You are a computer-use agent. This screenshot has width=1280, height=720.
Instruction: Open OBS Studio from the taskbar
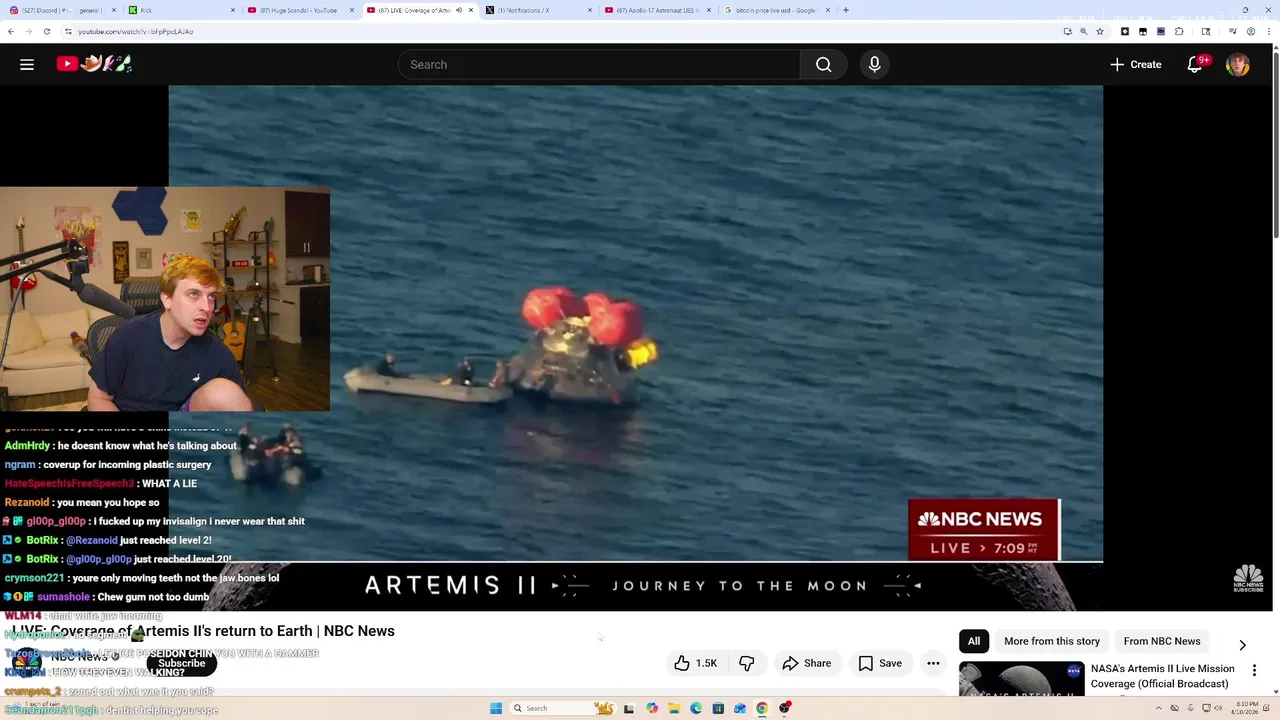(785, 708)
